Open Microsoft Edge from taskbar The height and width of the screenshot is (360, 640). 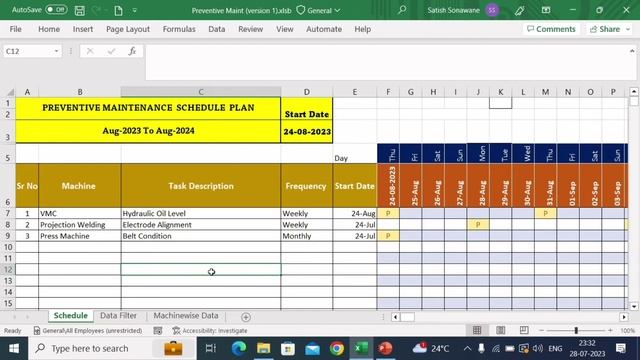[x=239, y=349]
